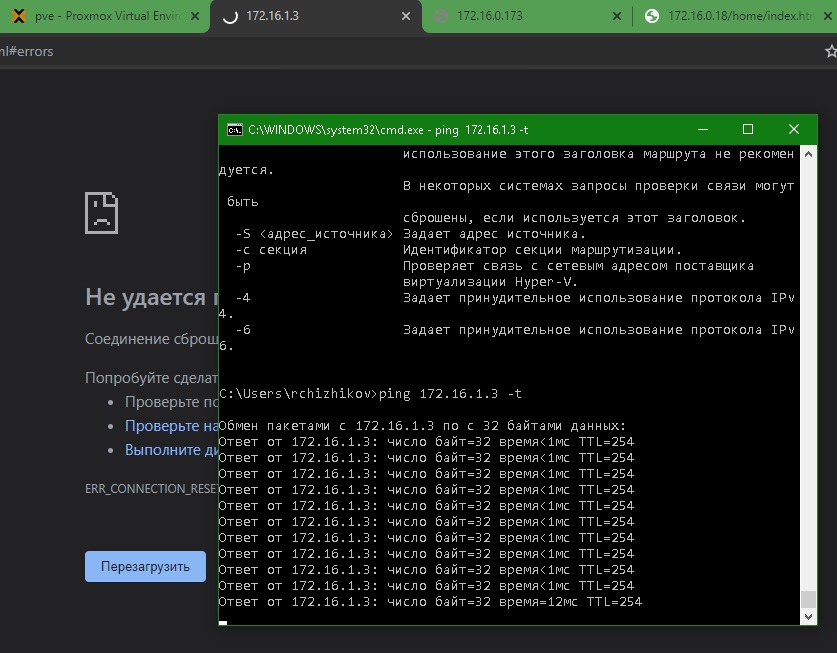Screen dimensions: 837x653
Task: Maximize the cmd.exe ping window
Action: coord(748,129)
